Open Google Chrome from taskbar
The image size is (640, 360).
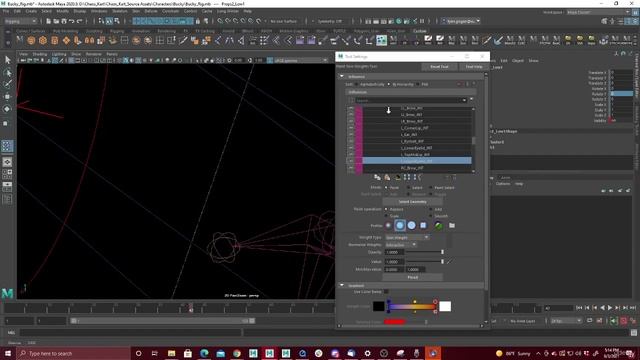237,353
